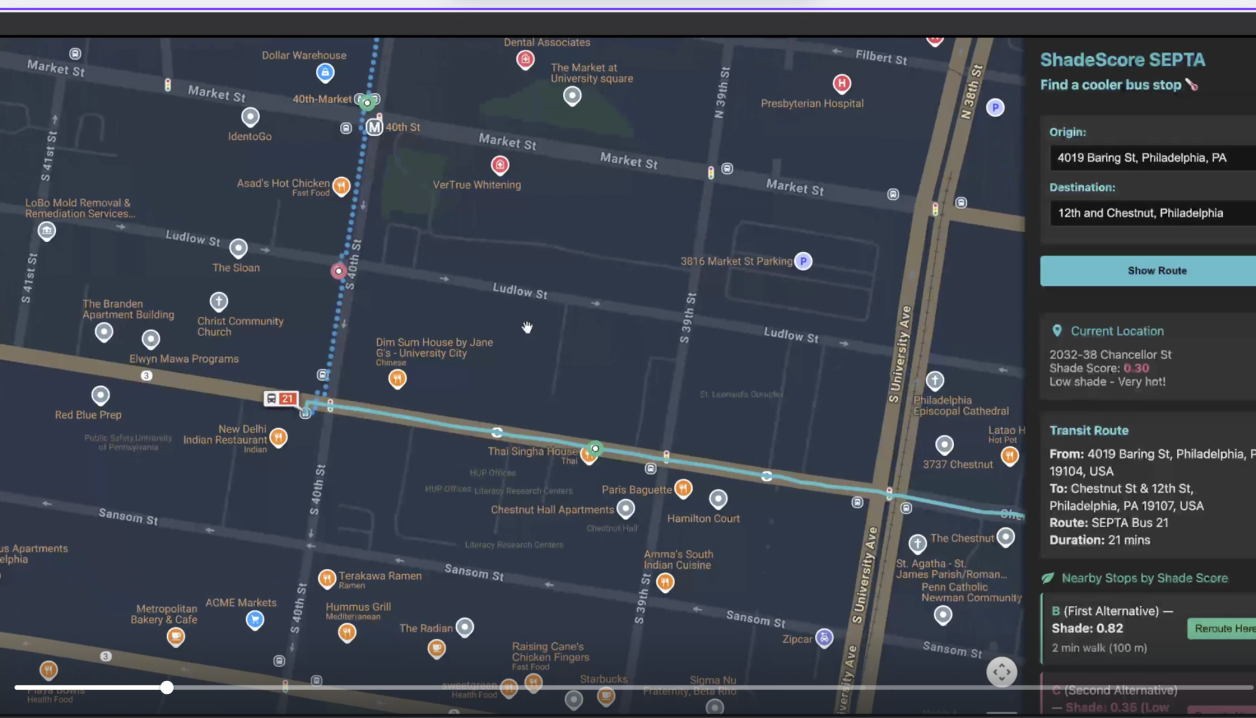Click the Nearby Stops by Shade Score heading

[x=1144, y=578]
